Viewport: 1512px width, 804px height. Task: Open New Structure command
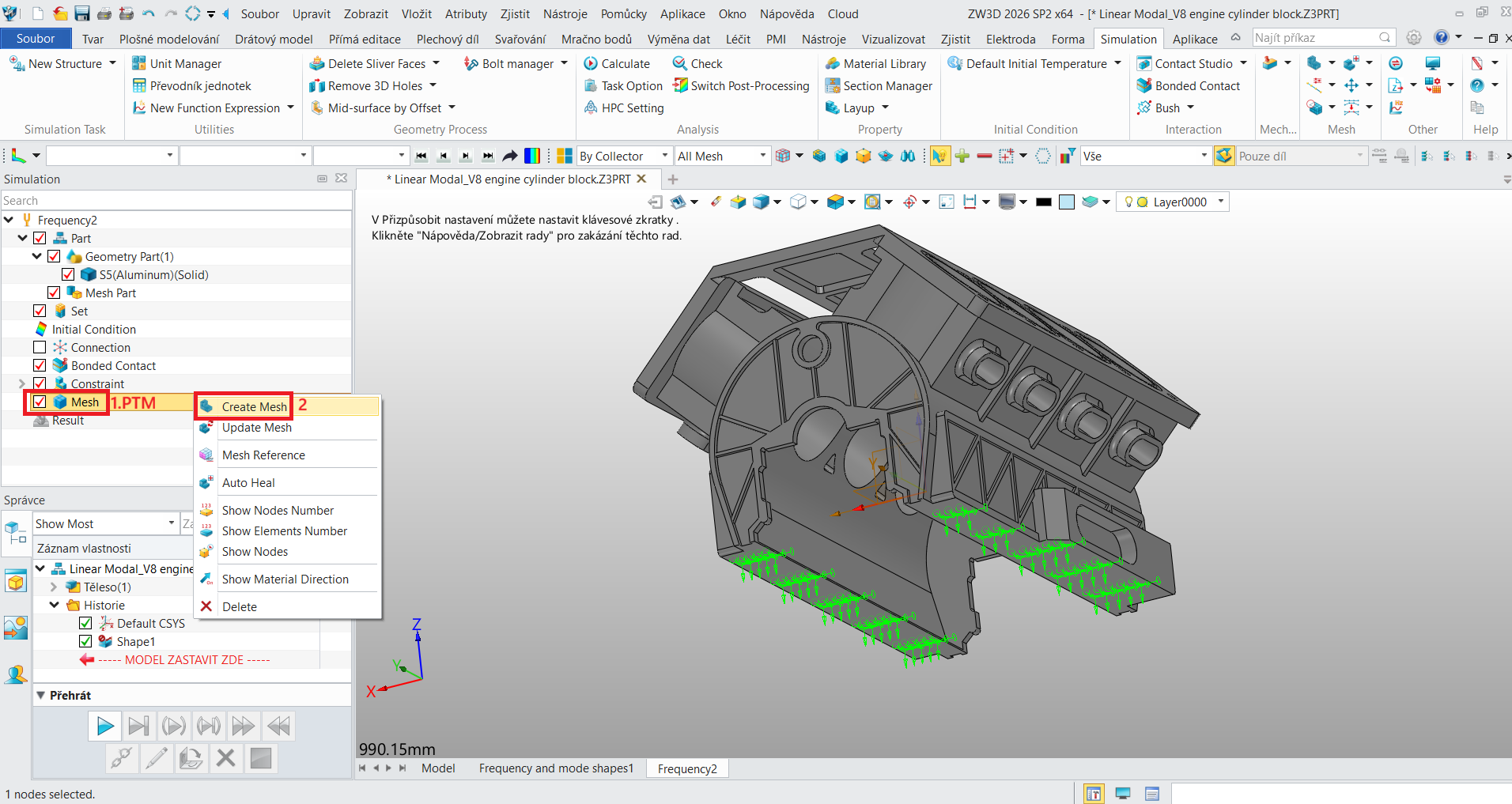coord(62,63)
